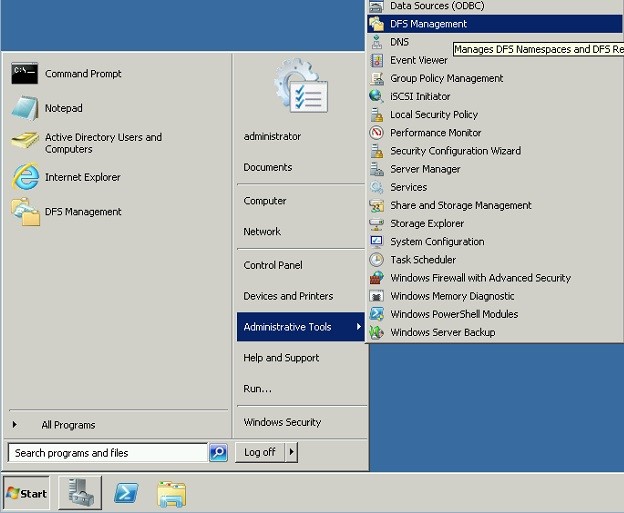Click the Active Directory Users and Computers icon
The height and width of the screenshot is (513, 624).
click(x=25, y=140)
